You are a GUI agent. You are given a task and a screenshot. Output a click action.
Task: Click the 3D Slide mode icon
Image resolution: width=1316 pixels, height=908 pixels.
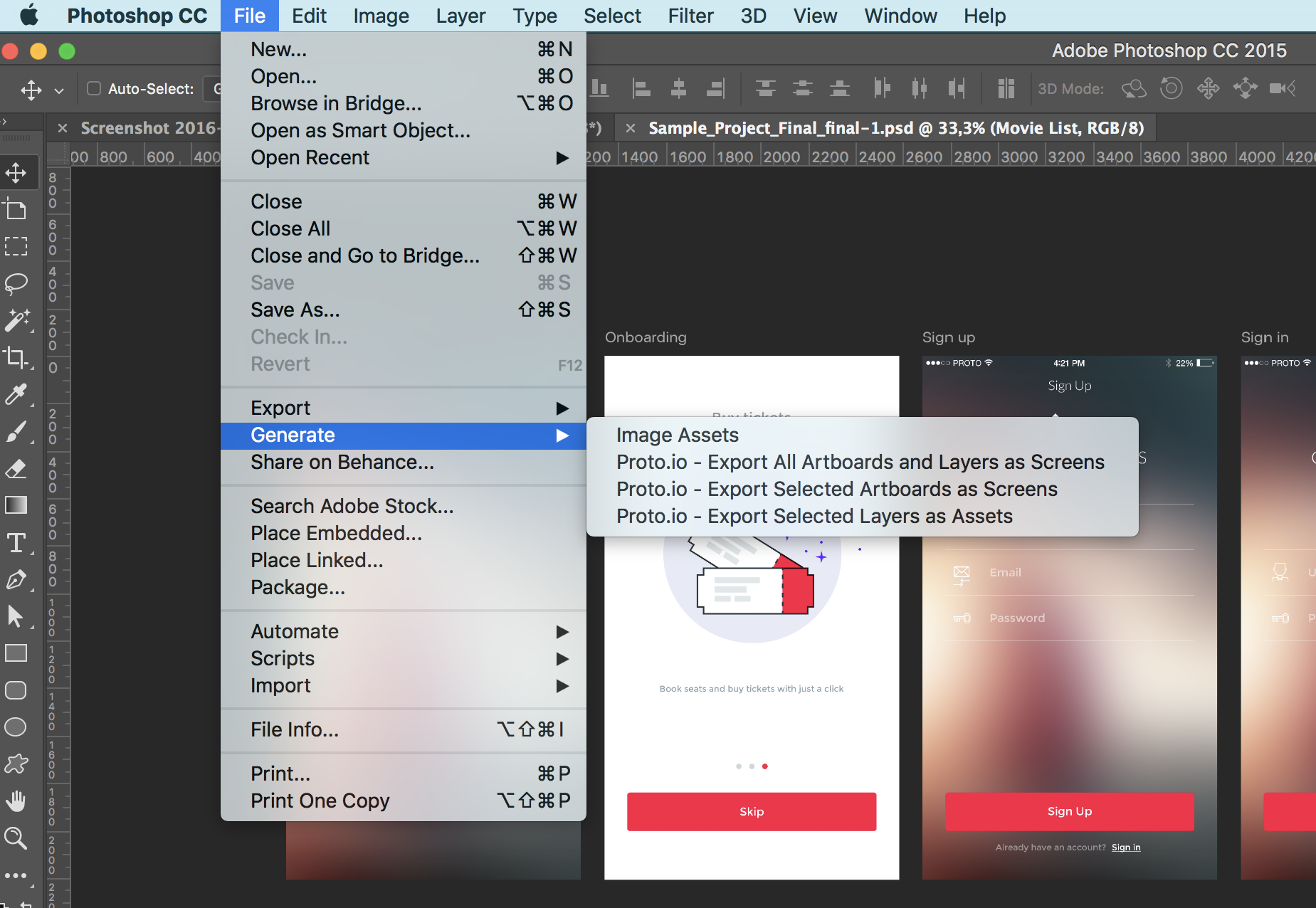pyautogui.click(x=1246, y=88)
